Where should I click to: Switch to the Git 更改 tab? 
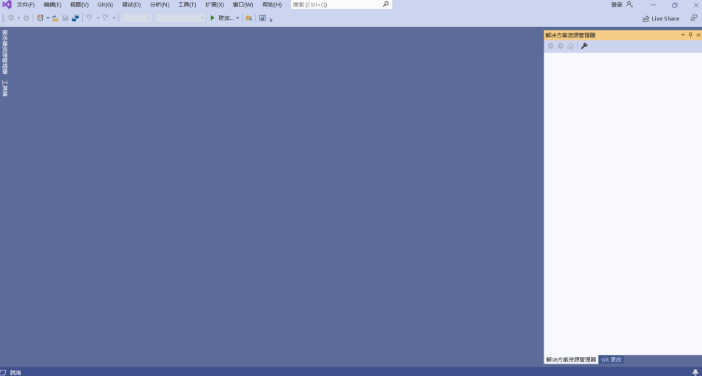pos(611,359)
